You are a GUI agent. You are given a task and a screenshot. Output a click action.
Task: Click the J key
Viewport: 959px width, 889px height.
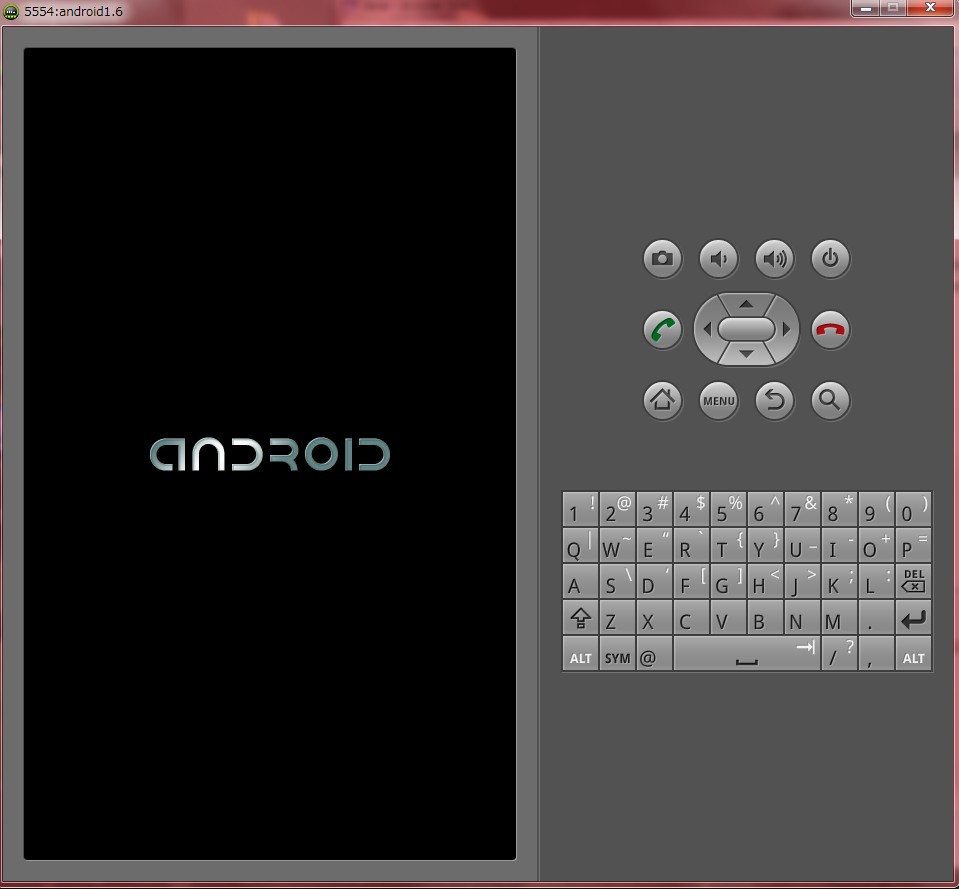tap(802, 581)
